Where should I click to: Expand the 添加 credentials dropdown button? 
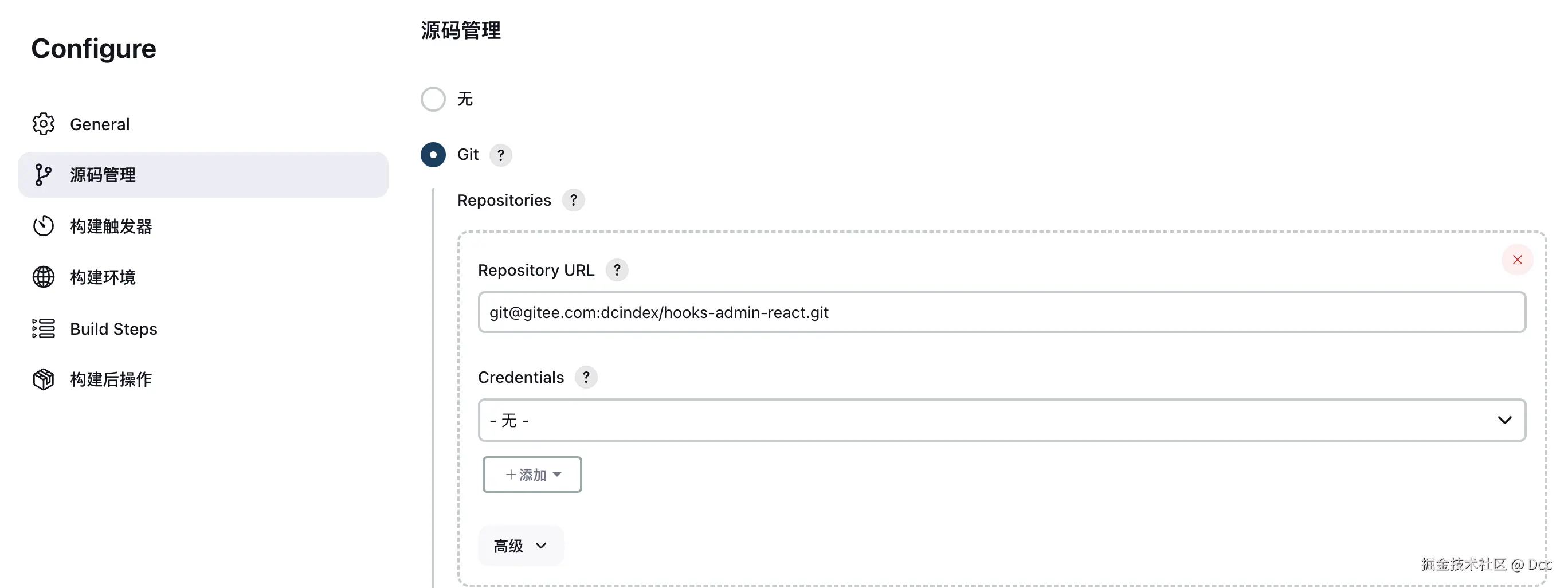(x=532, y=475)
